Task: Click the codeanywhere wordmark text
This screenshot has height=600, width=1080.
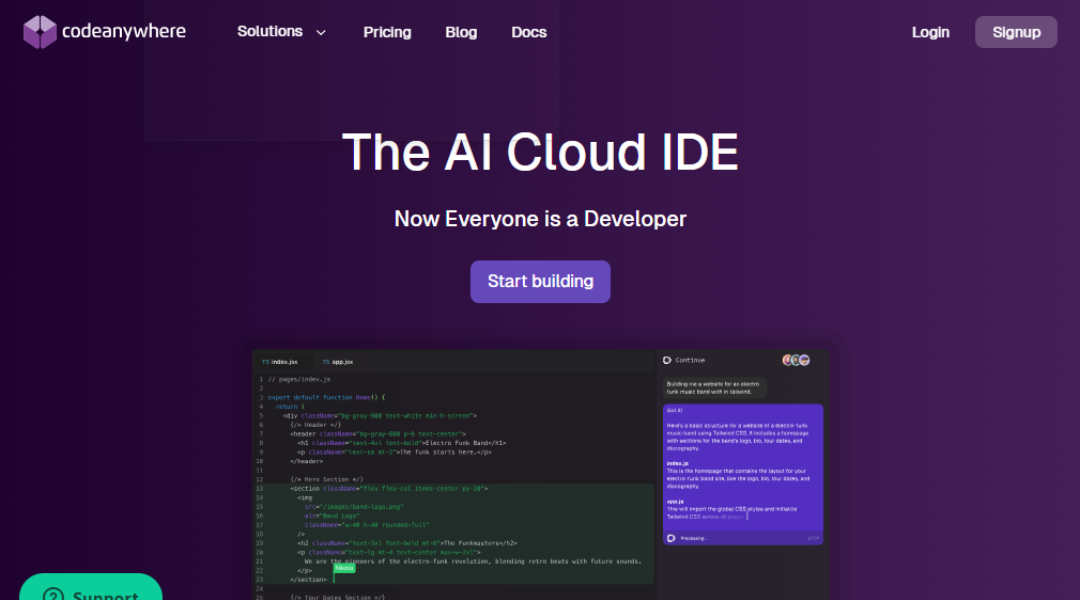Action: 124,32
